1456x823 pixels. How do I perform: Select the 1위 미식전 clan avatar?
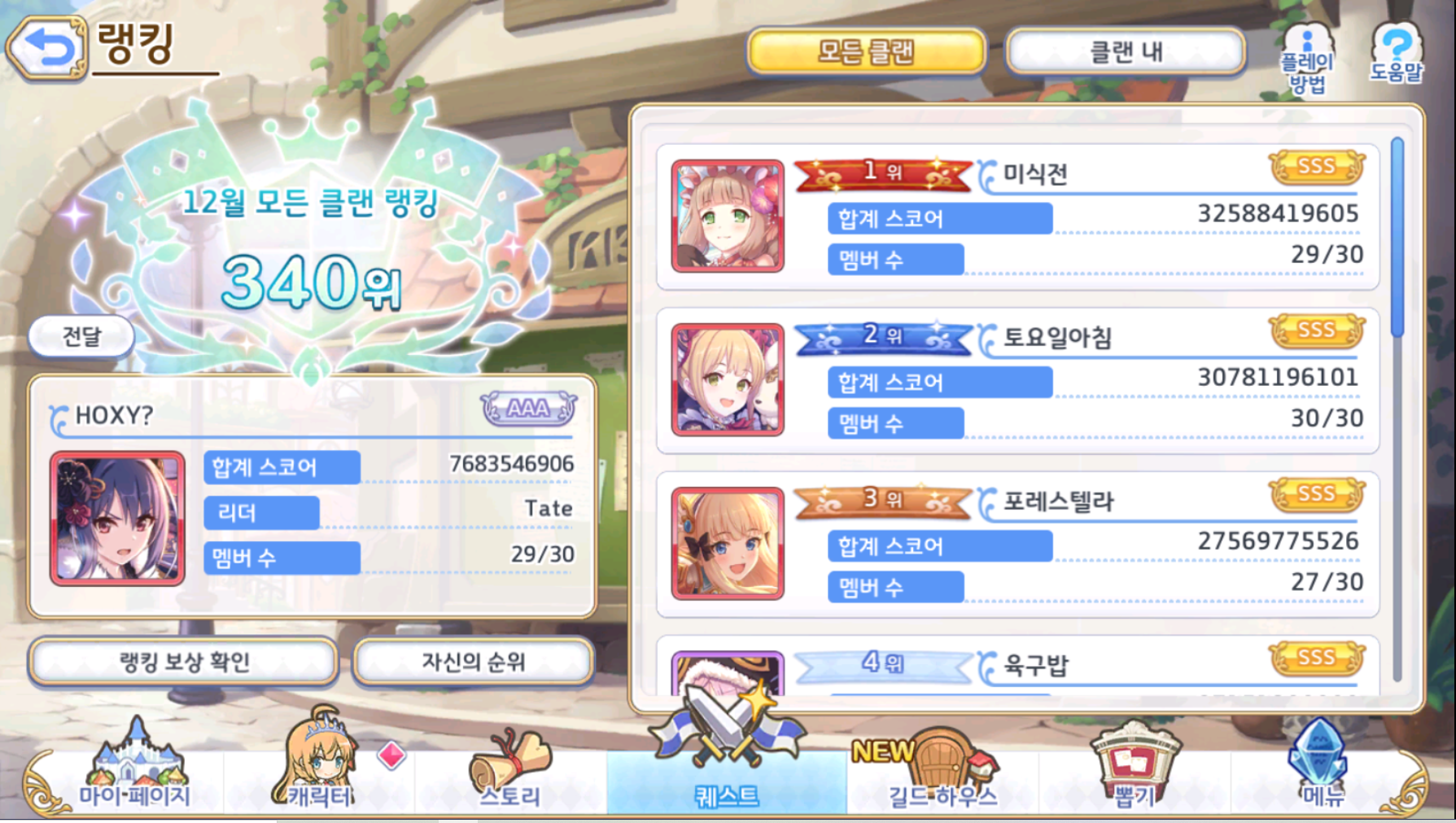pyautogui.click(x=728, y=216)
